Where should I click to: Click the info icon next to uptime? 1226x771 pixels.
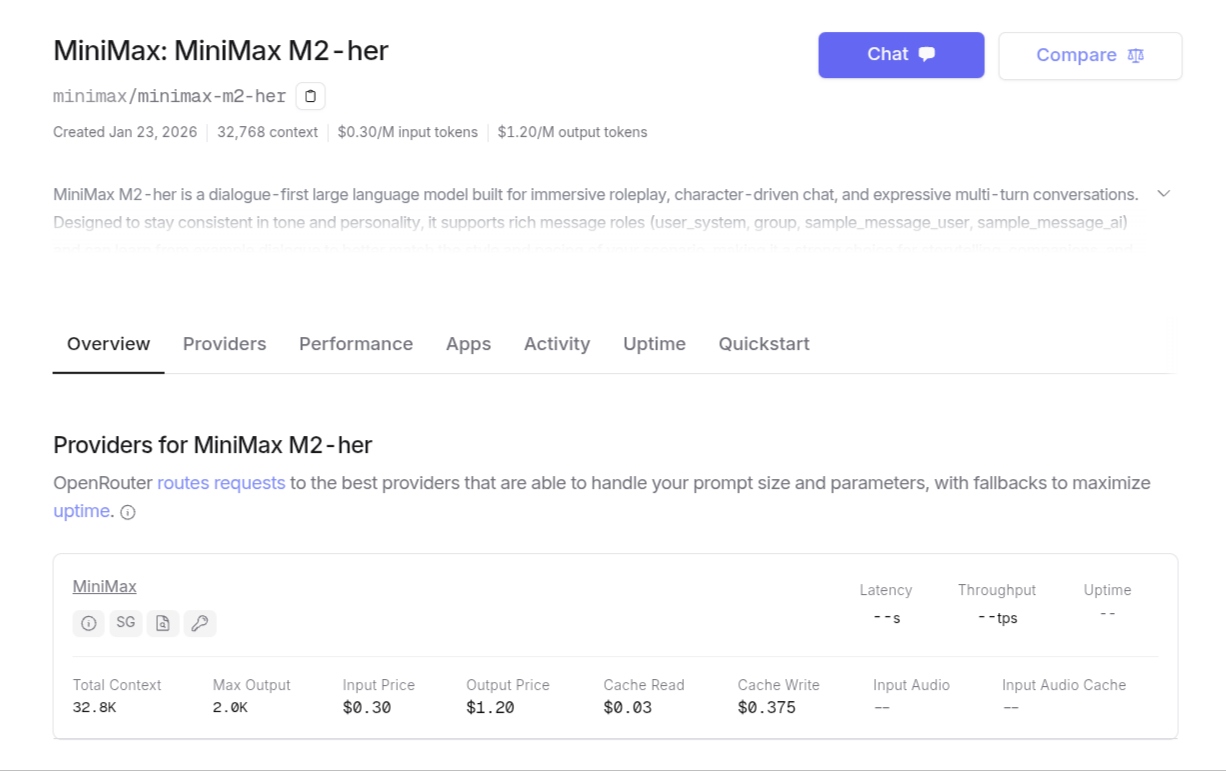[x=128, y=512]
